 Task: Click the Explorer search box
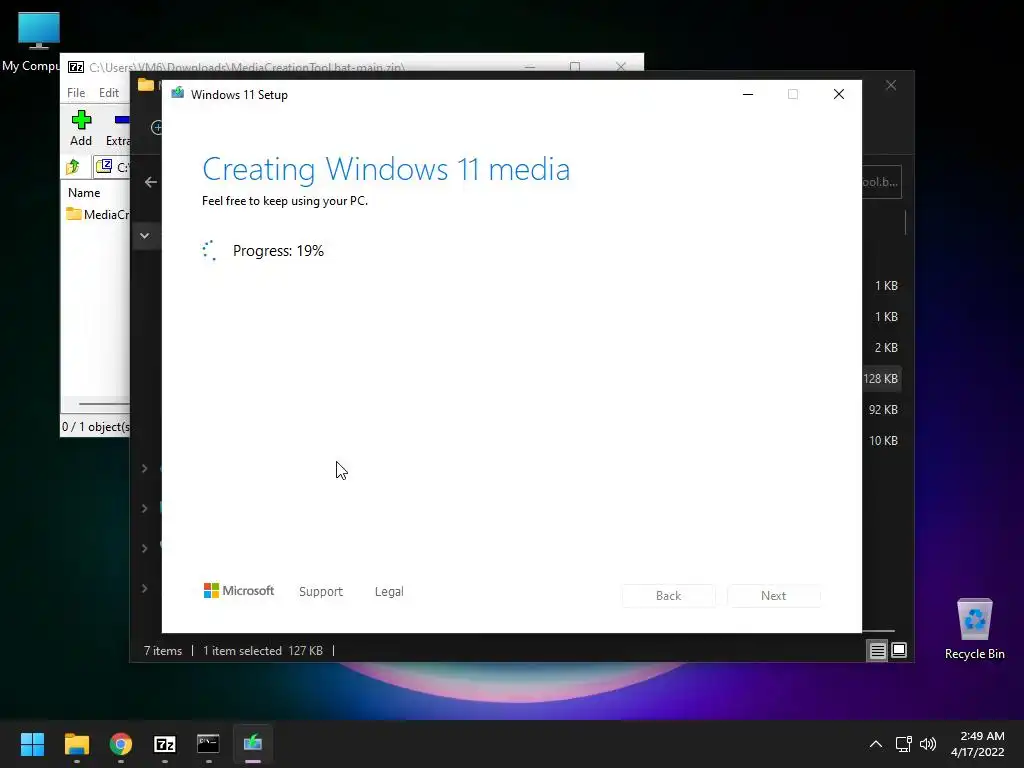(x=882, y=182)
